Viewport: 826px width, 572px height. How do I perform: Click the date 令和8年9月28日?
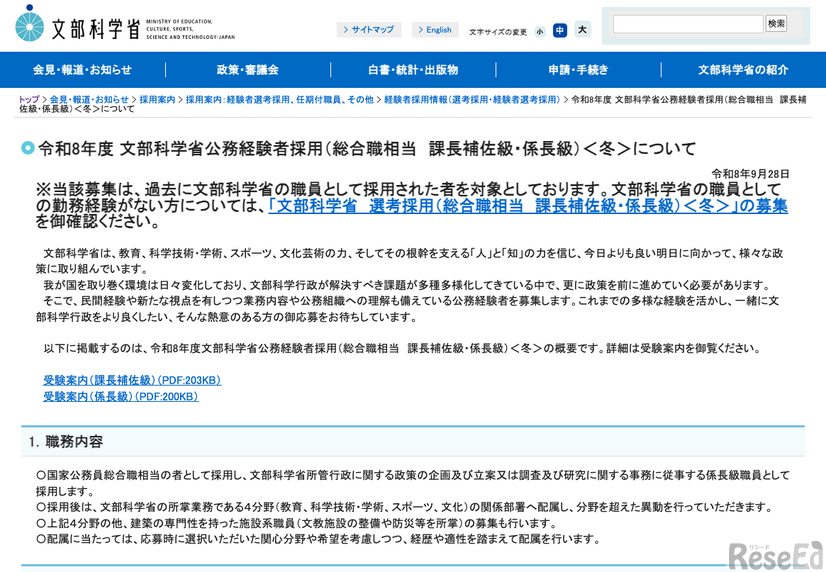(750, 173)
